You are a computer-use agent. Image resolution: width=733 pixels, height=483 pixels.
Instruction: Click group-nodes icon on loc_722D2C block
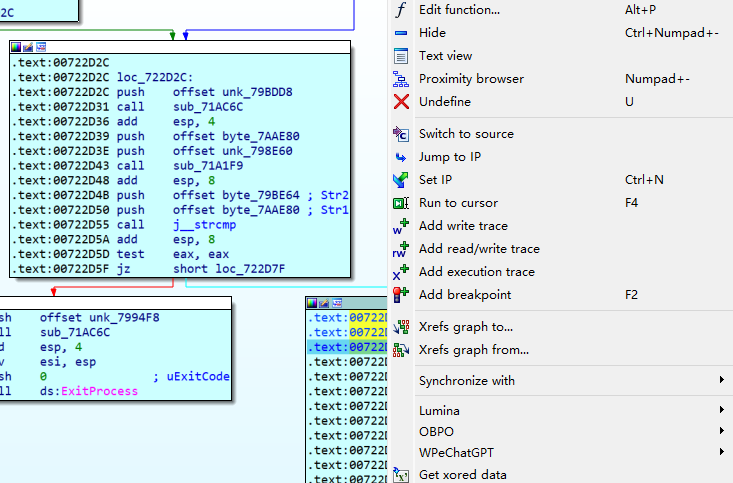tap(41, 47)
